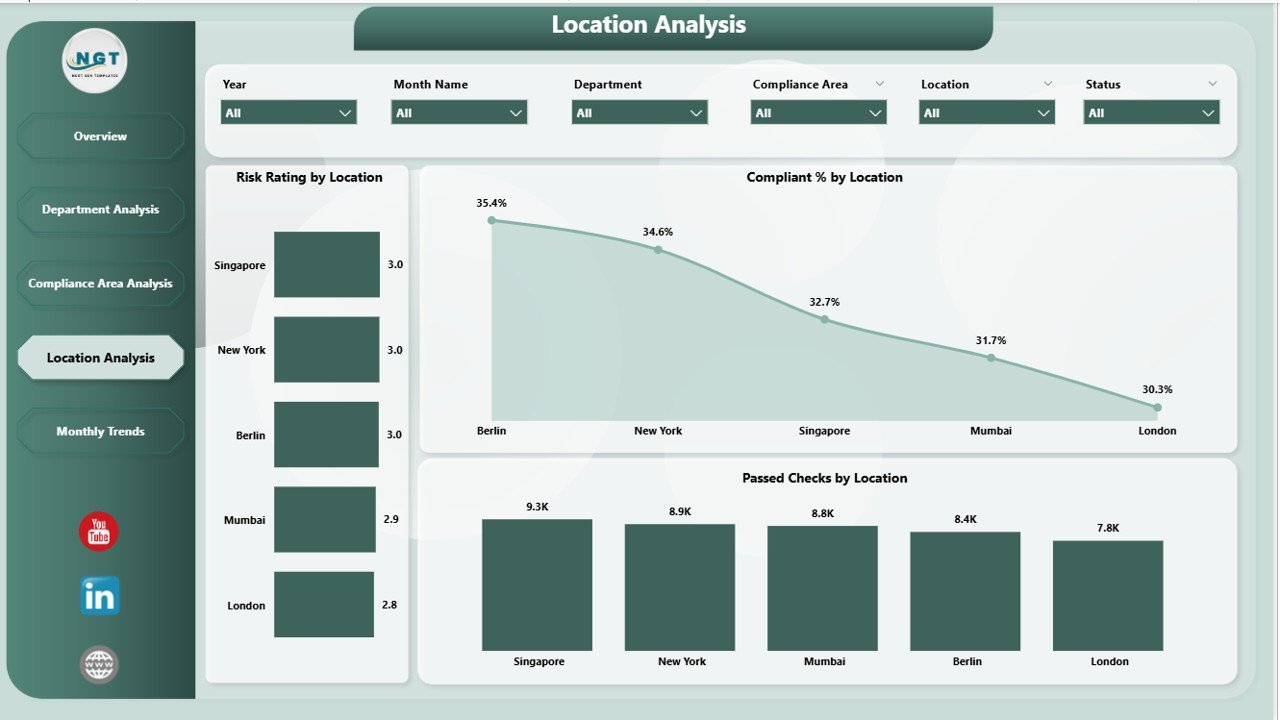Go to the Overview page
This screenshot has height=720, width=1280.
click(x=100, y=136)
